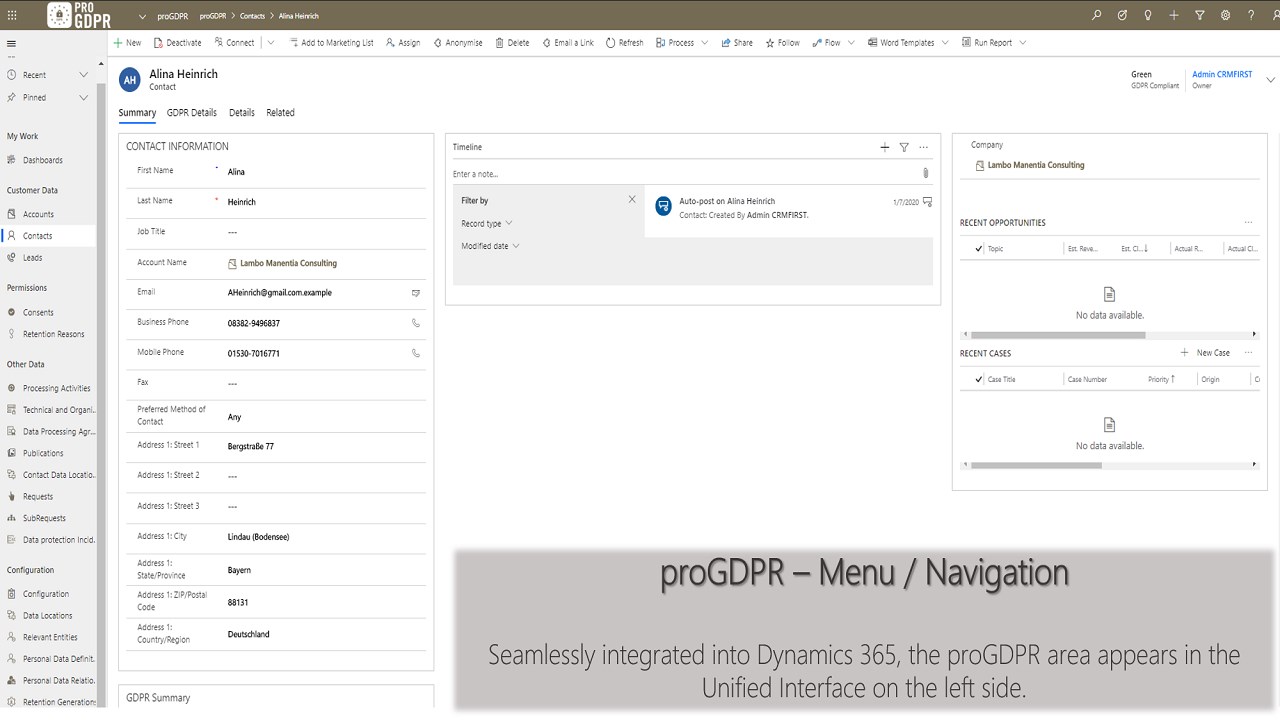Click Add to Marketing List command
The image size is (1280, 720).
331,43
